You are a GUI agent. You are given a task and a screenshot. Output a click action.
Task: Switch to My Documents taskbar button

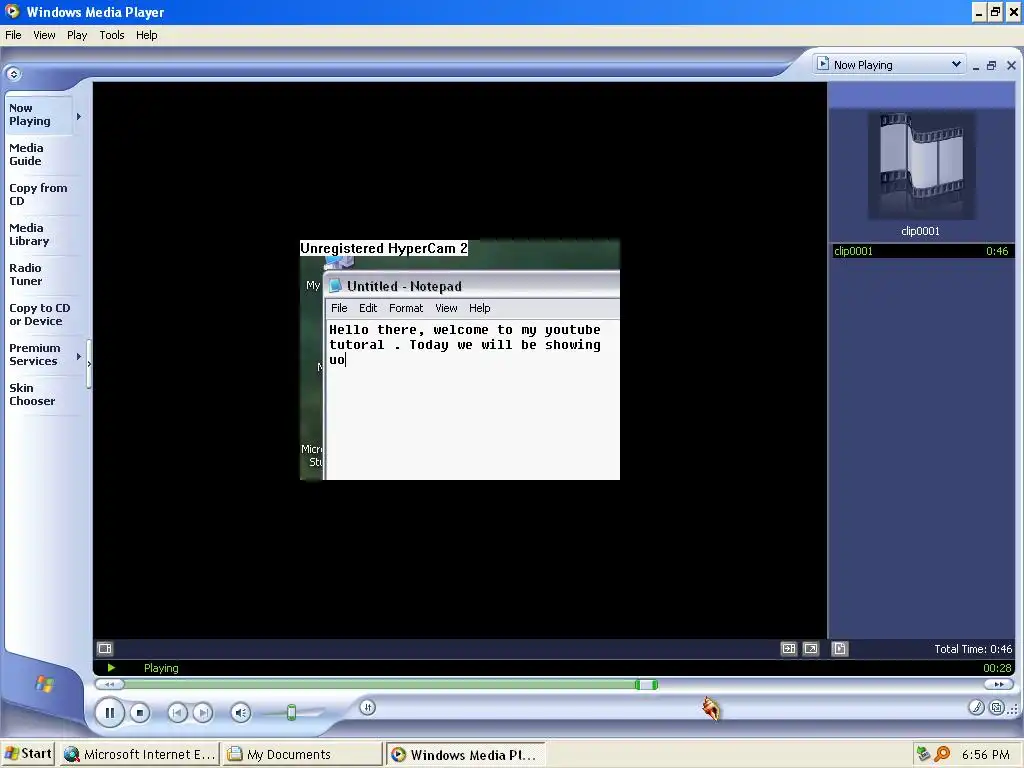[x=301, y=754]
